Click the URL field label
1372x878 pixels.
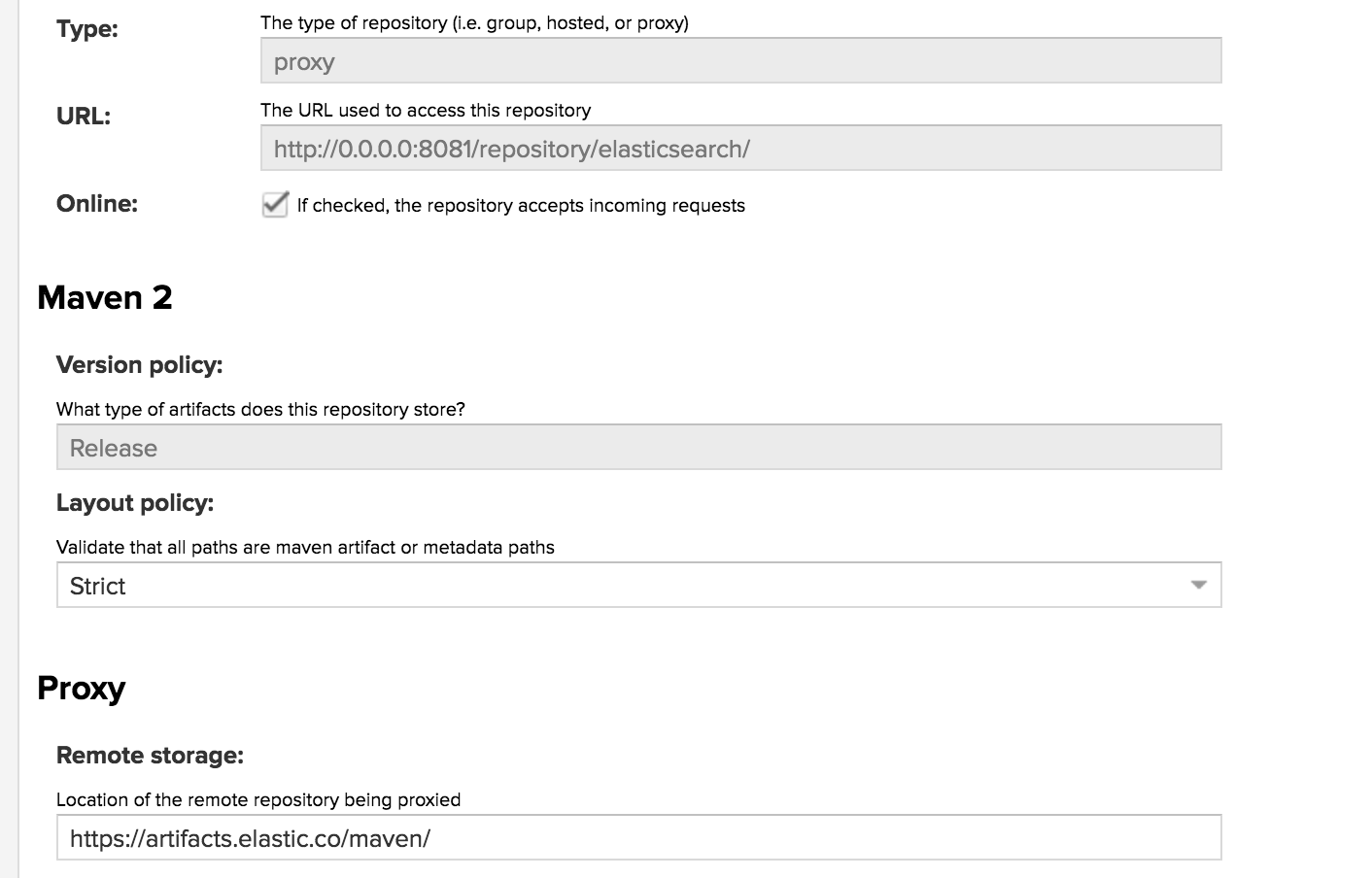point(83,116)
